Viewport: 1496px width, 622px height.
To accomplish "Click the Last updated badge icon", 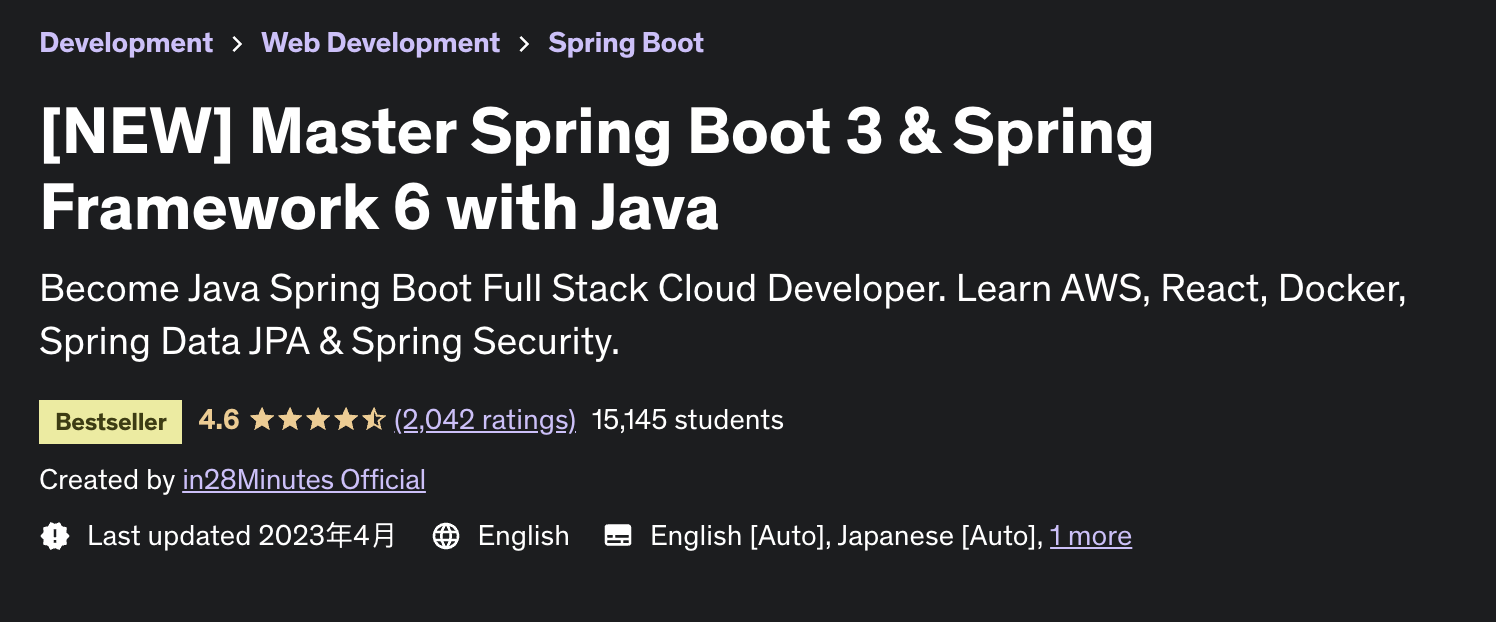I will pos(55,536).
